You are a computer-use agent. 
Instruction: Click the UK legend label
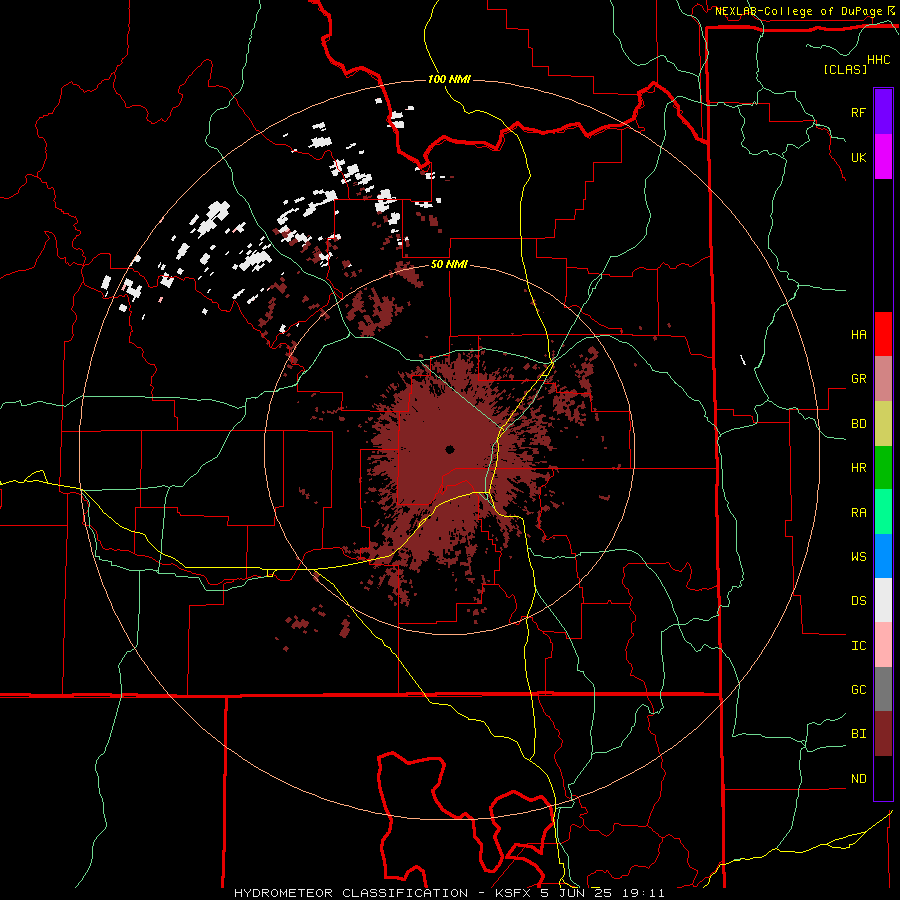pyautogui.click(x=858, y=157)
